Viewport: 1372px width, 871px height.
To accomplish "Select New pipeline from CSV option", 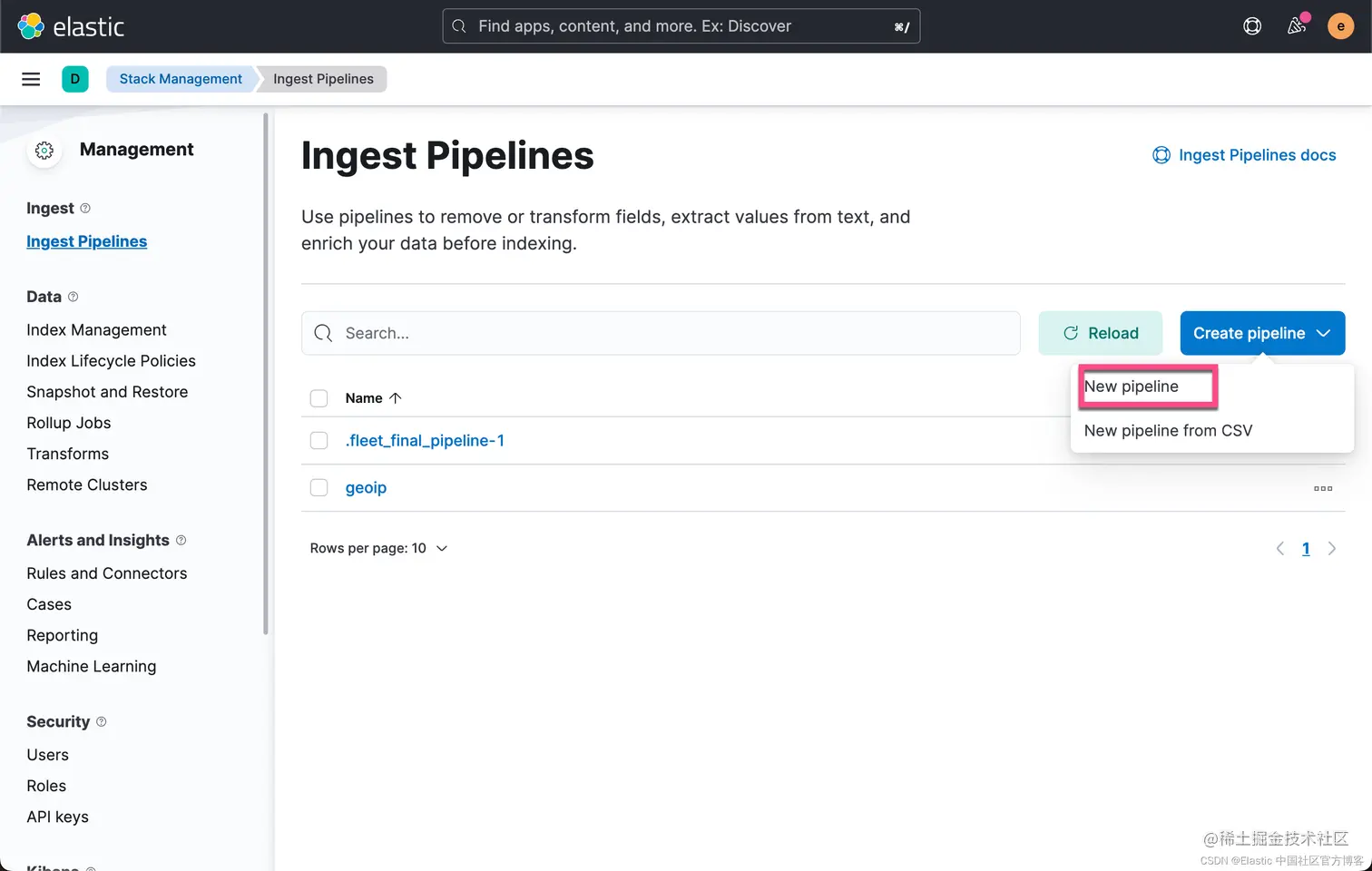I will click(1168, 431).
